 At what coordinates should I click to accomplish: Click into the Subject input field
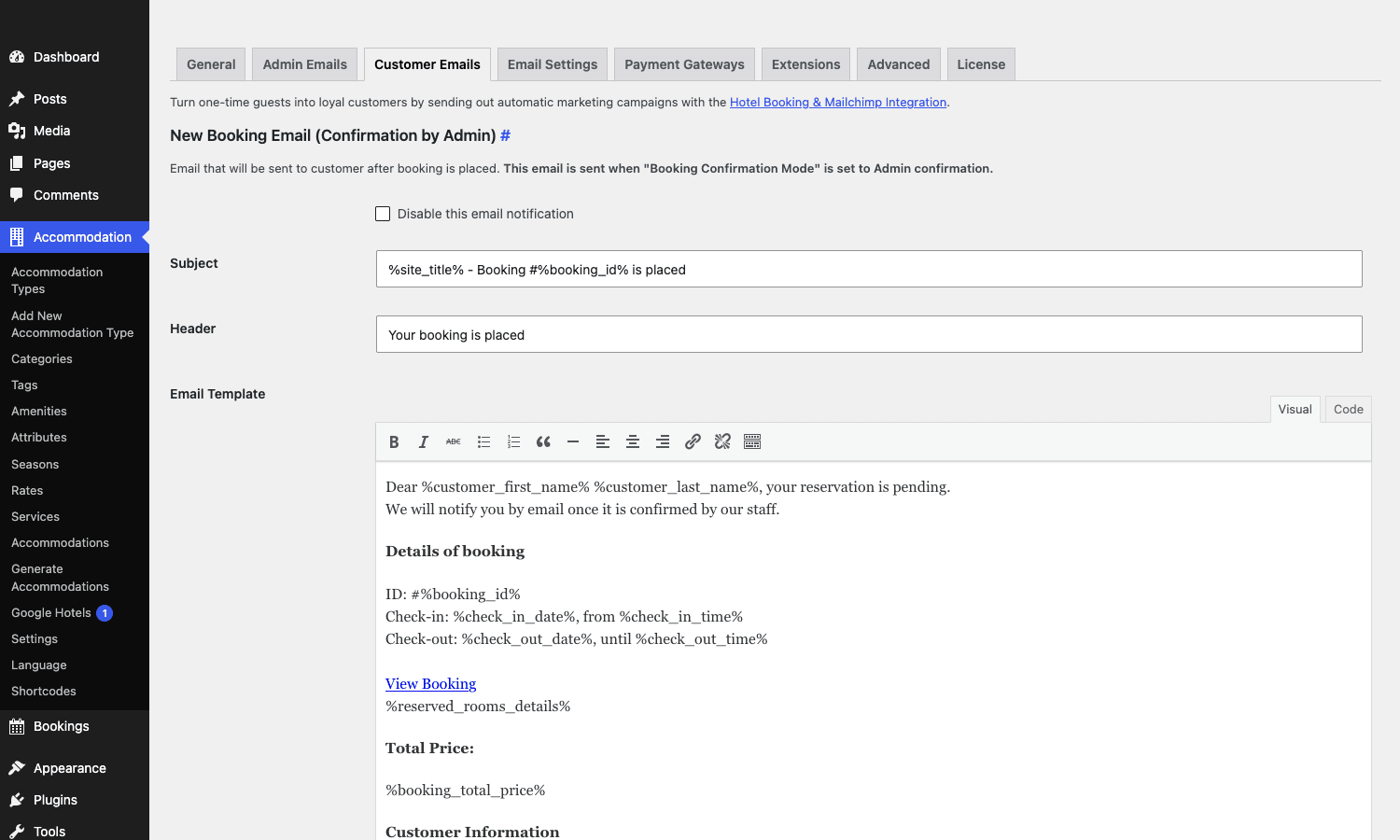pyautogui.click(x=869, y=269)
